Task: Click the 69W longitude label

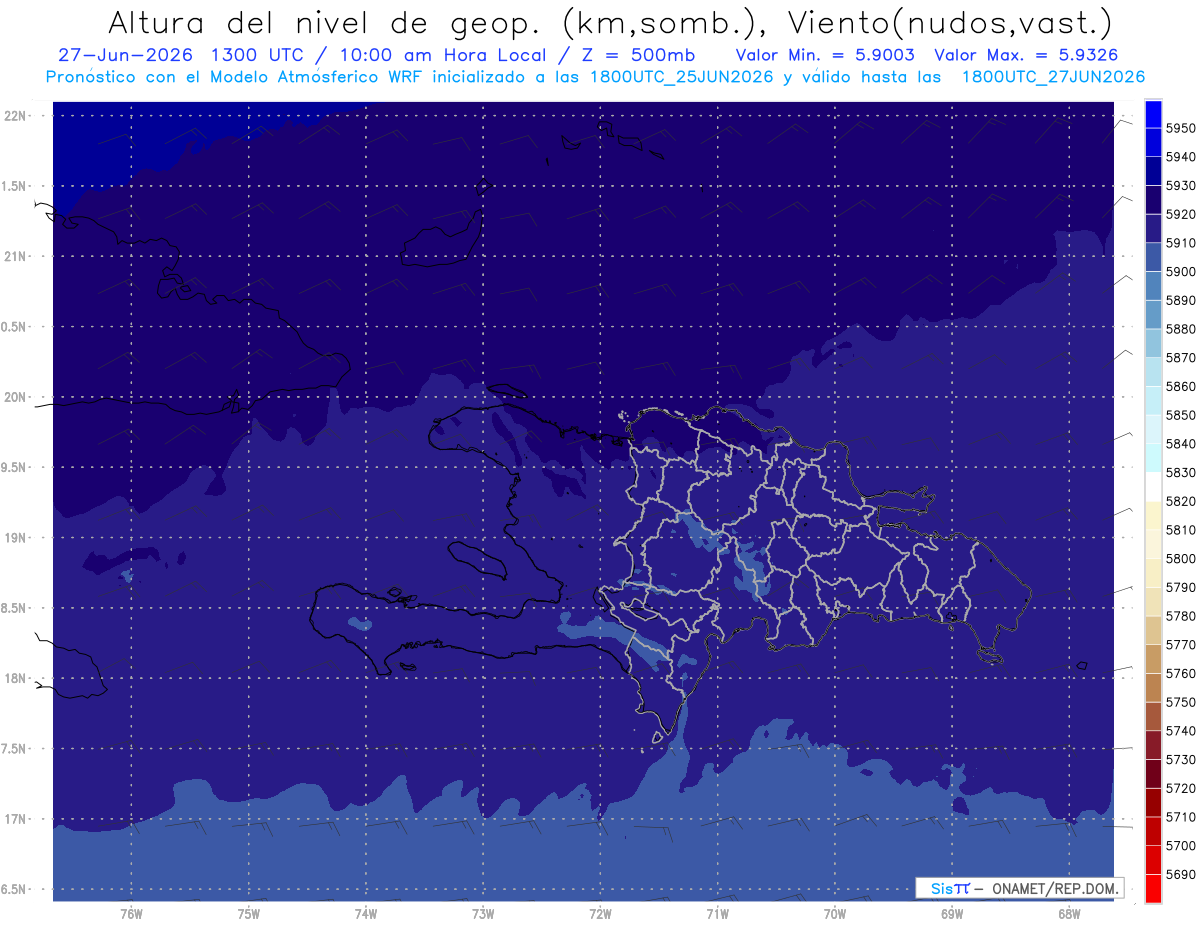Action: [x=952, y=914]
